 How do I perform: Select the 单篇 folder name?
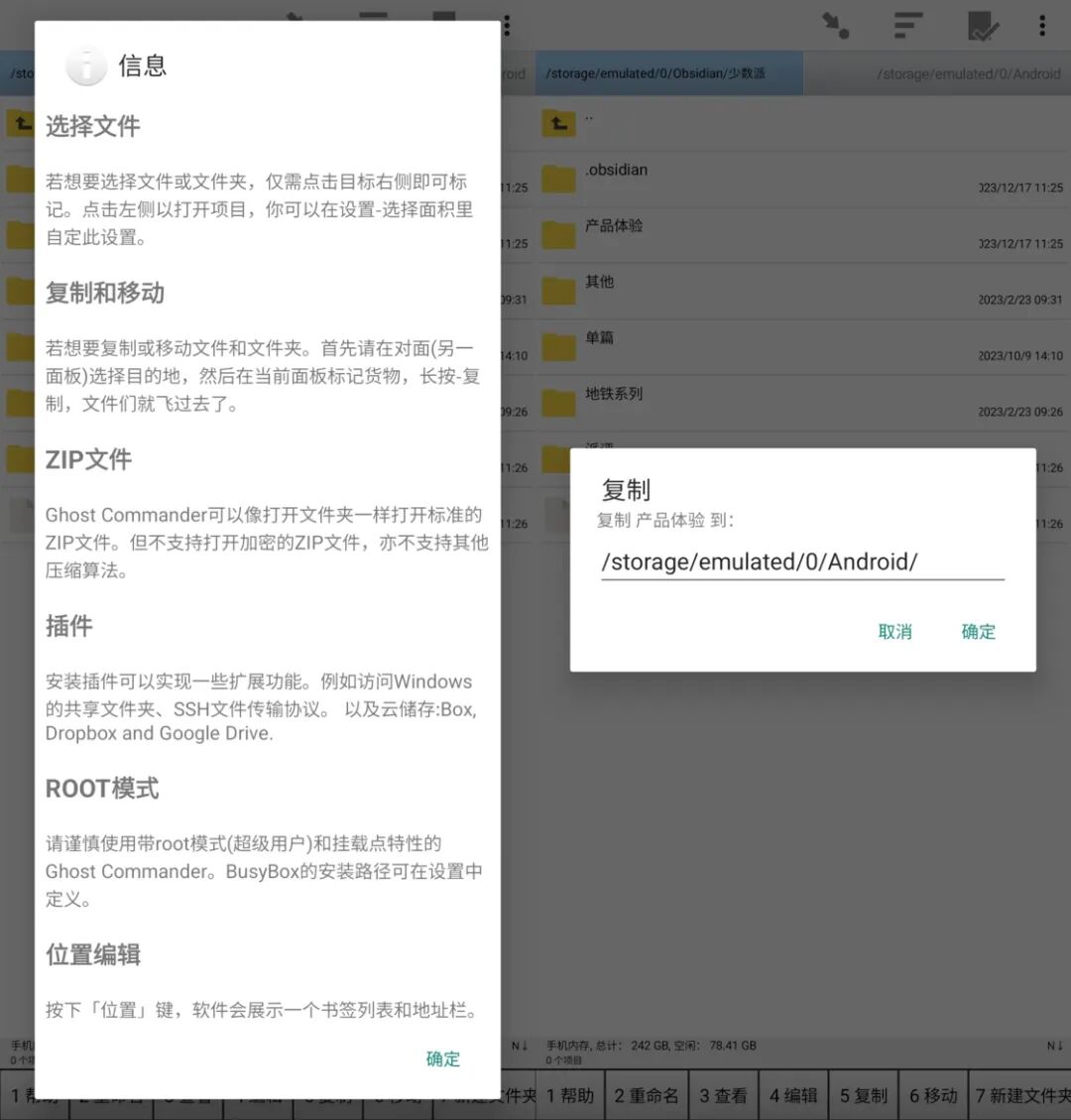(600, 337)
